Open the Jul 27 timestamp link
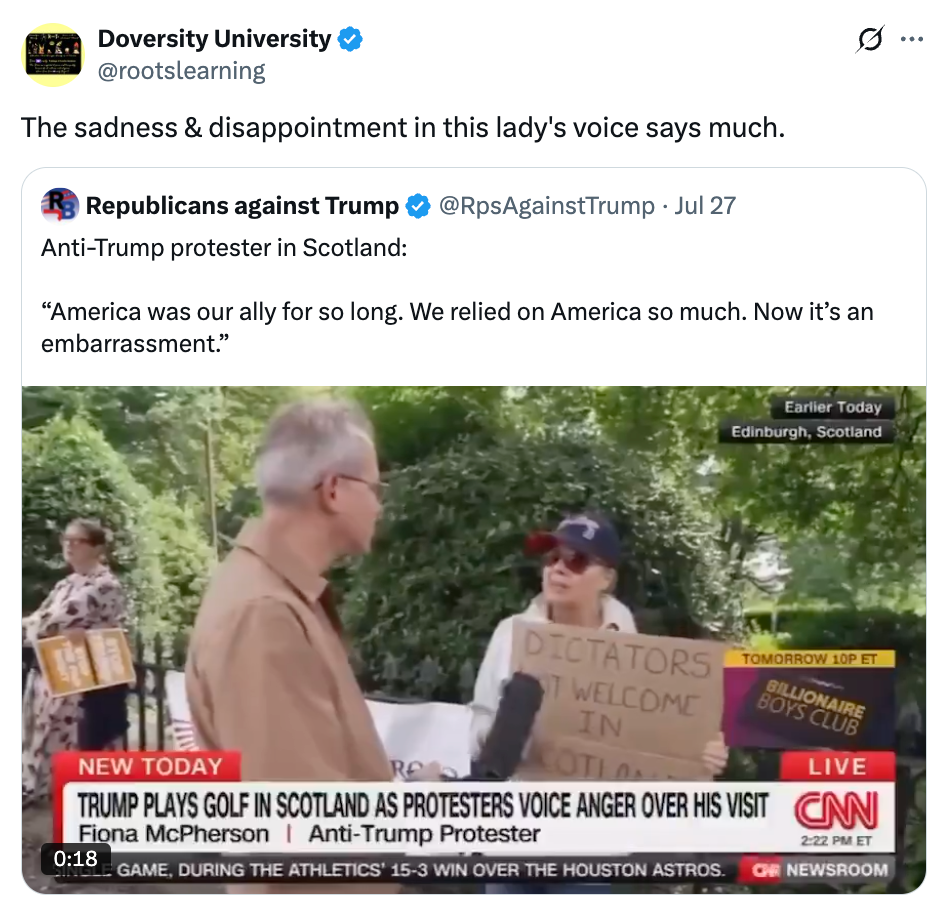 pyautogui.click(x=705, y=206)
